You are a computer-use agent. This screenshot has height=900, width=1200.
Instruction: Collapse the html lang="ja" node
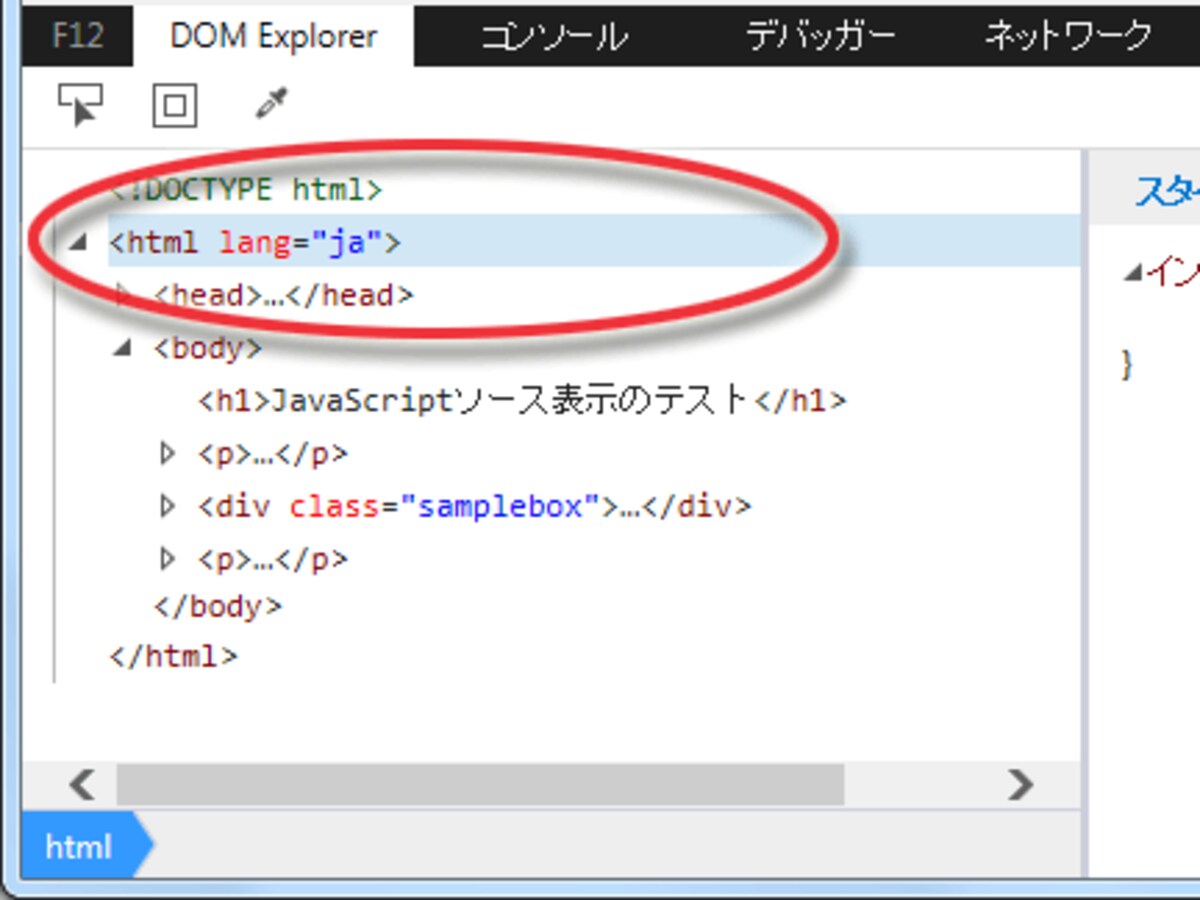click(80, 241)
